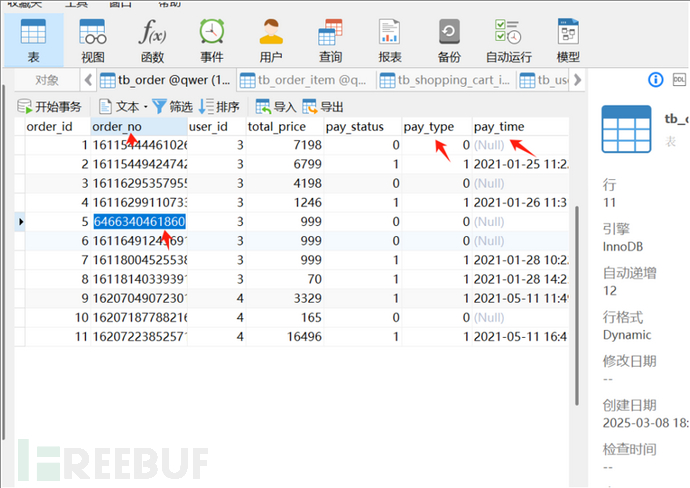The width and height of the screenshot is (690, 488).
Task: Select the order_id cell 11
Action: [x=58, y=337]
